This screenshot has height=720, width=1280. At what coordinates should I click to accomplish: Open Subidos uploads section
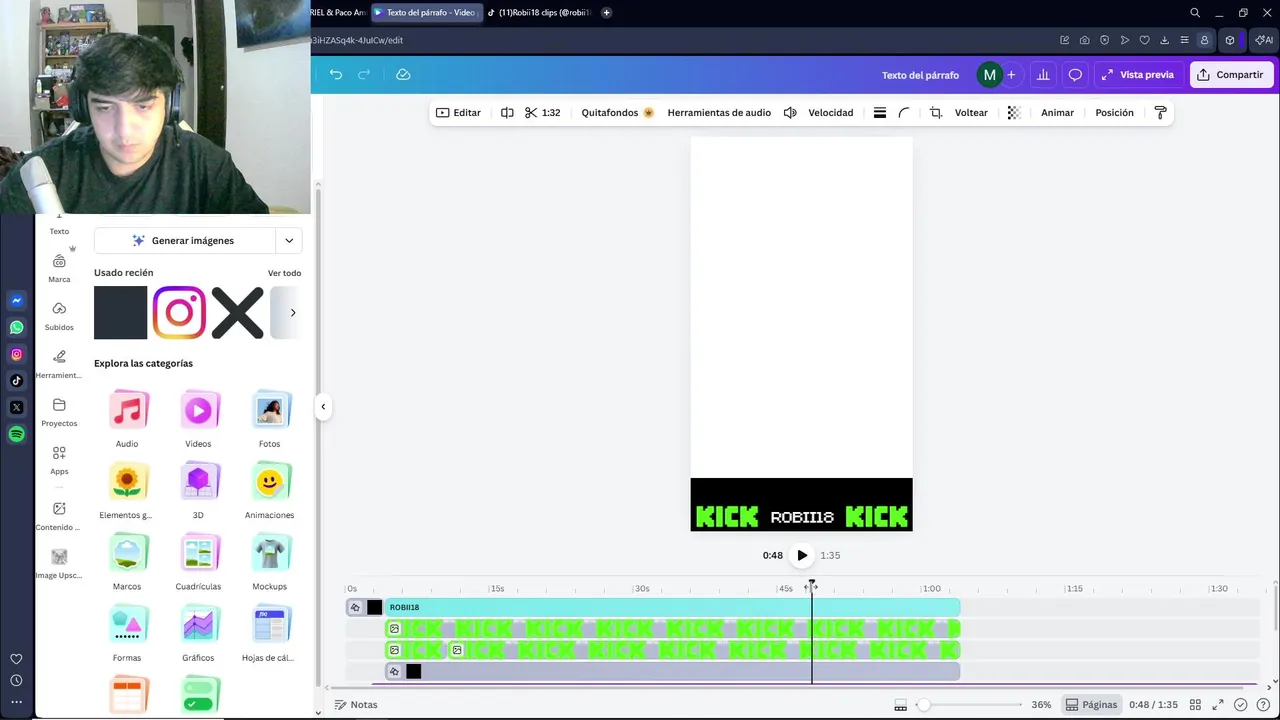coord(59,316)
